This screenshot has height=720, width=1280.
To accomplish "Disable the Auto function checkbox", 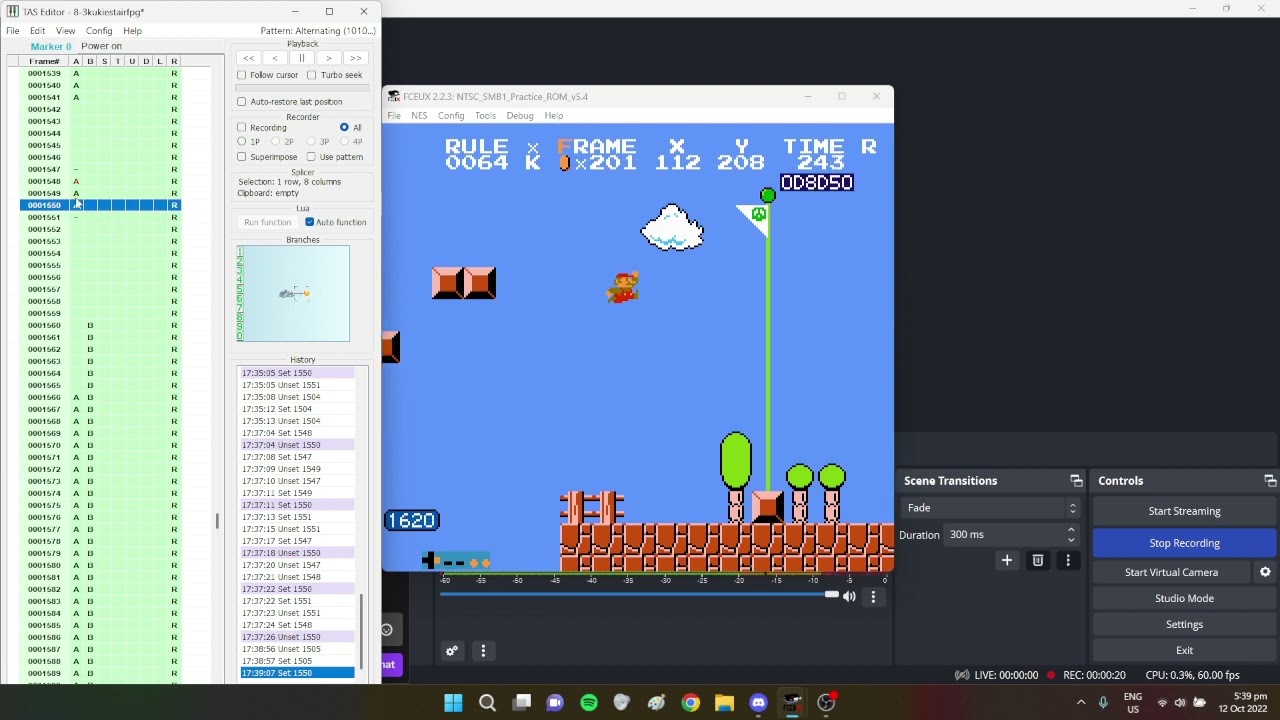I will pyautogui.click(x=309, y=222).
